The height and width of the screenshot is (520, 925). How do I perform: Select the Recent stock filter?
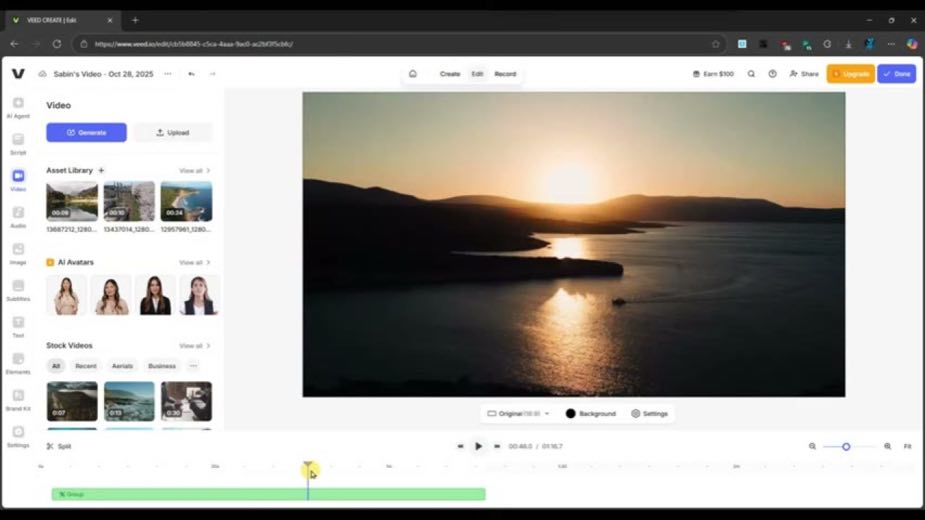[86, 366]
